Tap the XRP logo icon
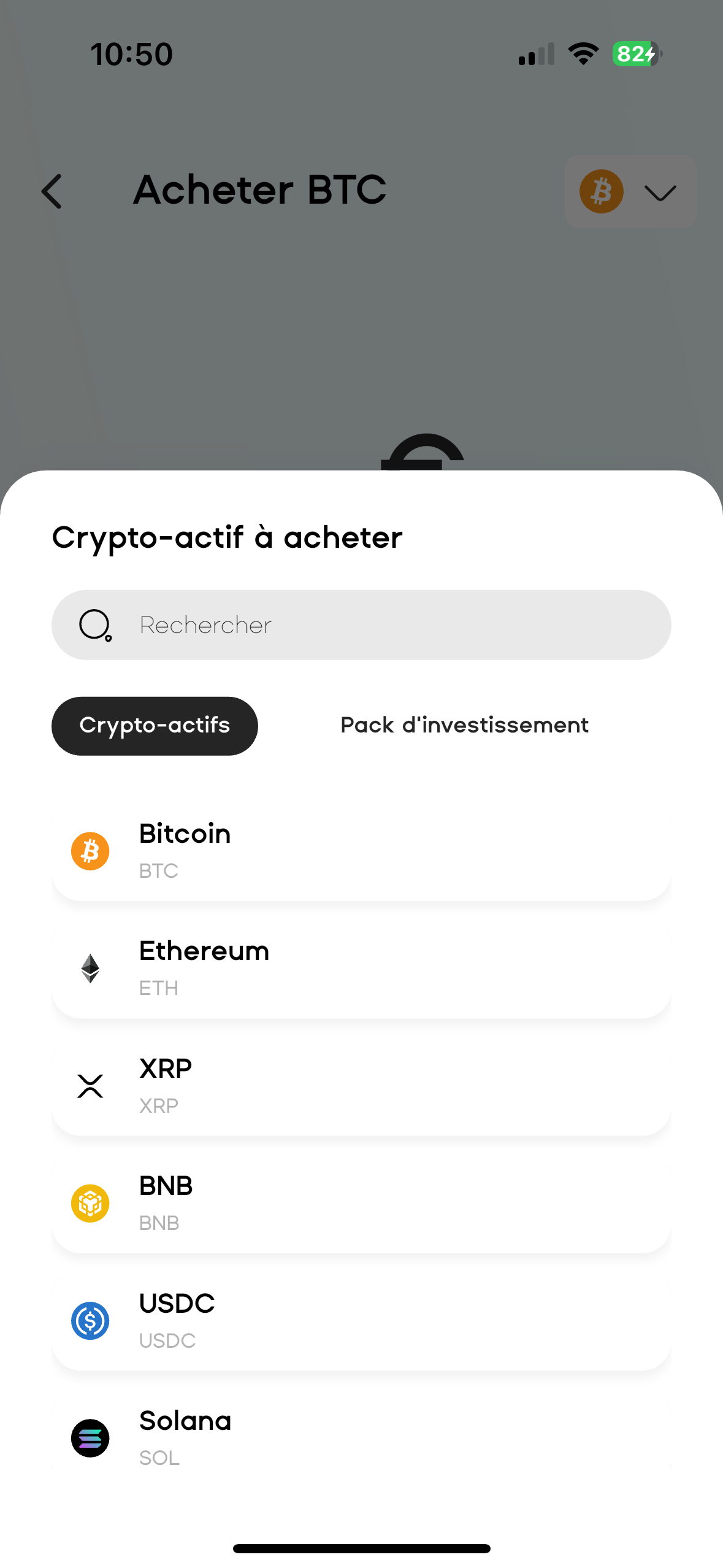723x1568 pixels. click(x=90, y=1086)
